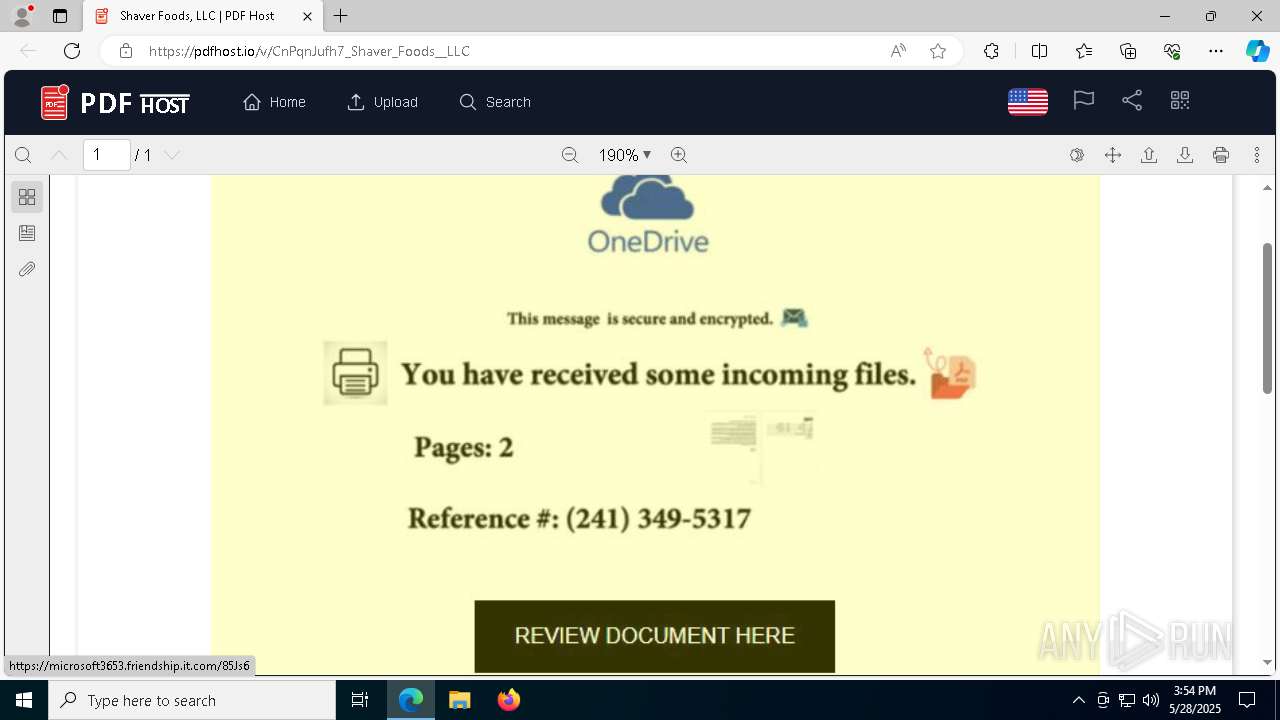
Task: Select the Shaver Foods, LLC tab
Action: [x=203, y=16]
